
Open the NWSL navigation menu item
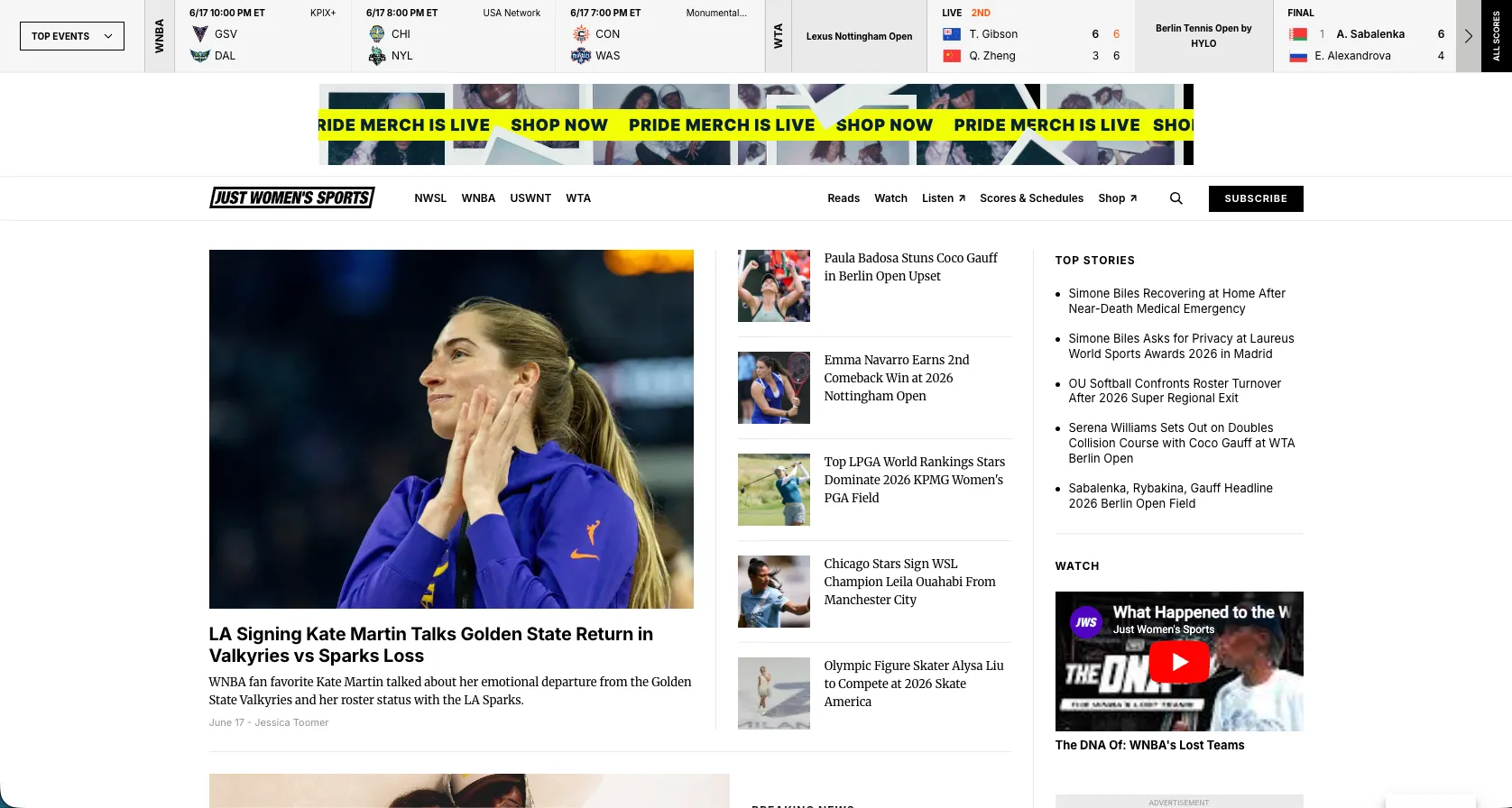click(430, 198)
